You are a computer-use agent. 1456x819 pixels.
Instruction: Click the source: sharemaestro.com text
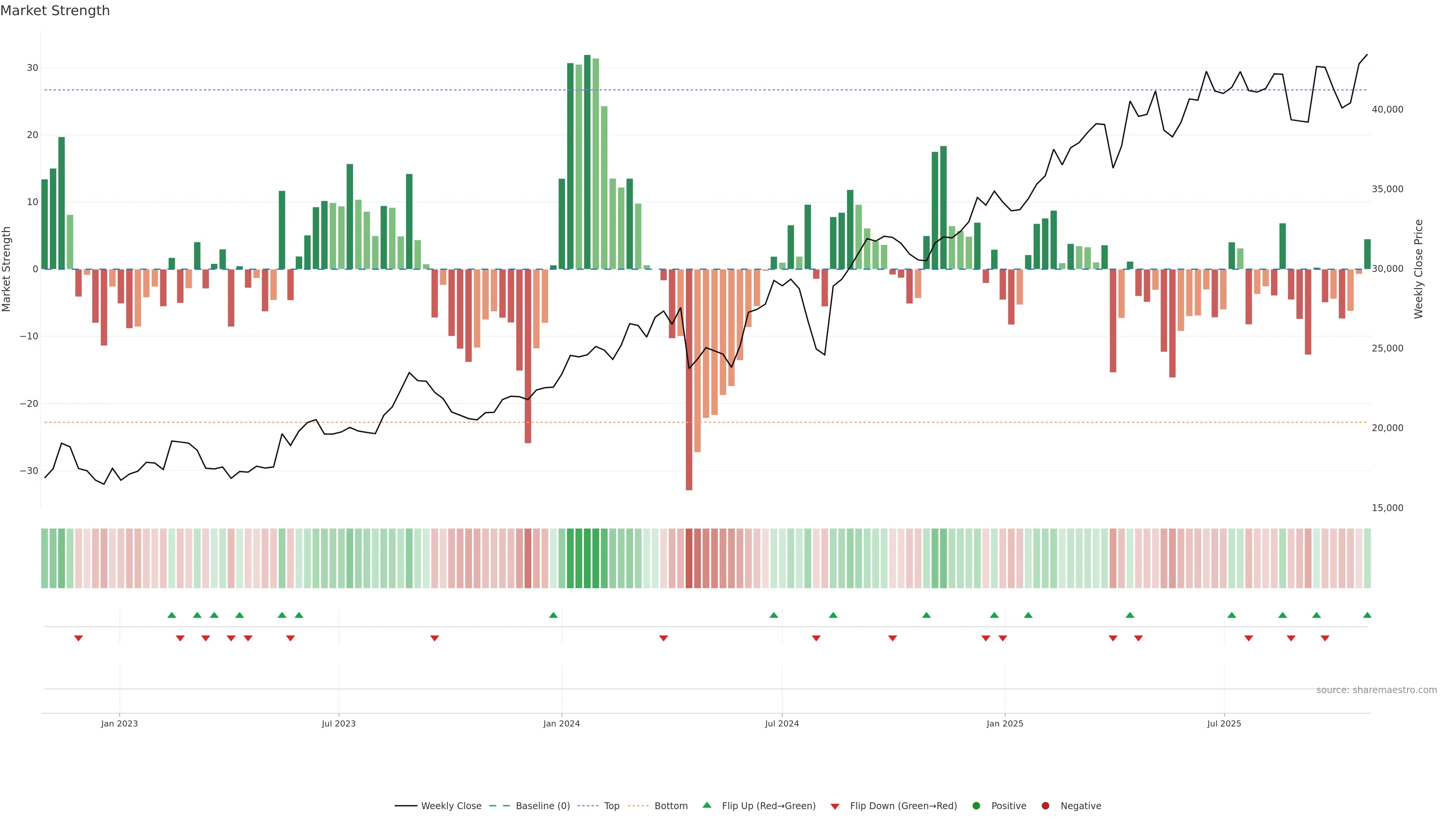(1376, 690)
